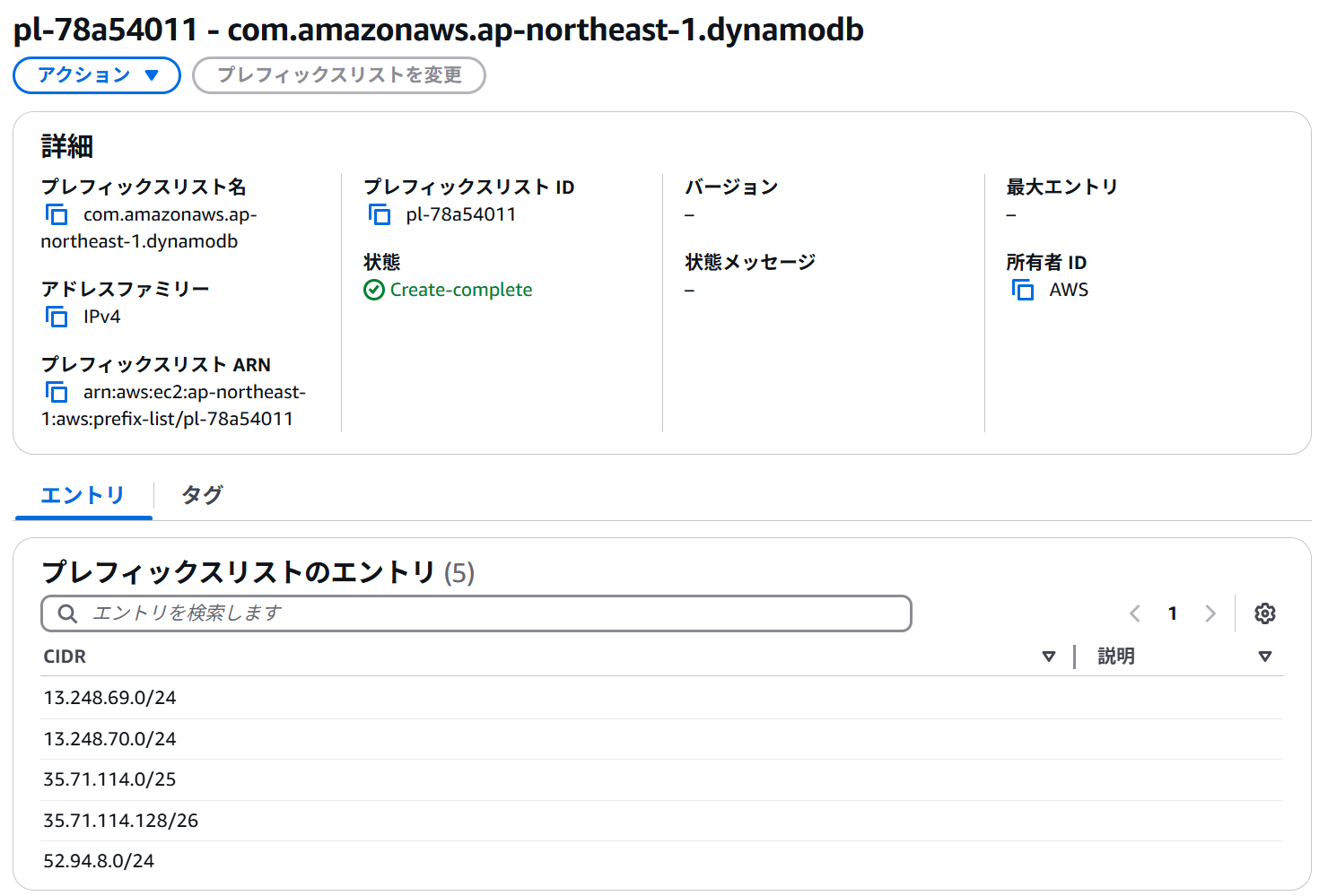Go to previous page of entries
This screenshot has height=896, width=1319.
pyautogui.click(x=1135, y=613)
